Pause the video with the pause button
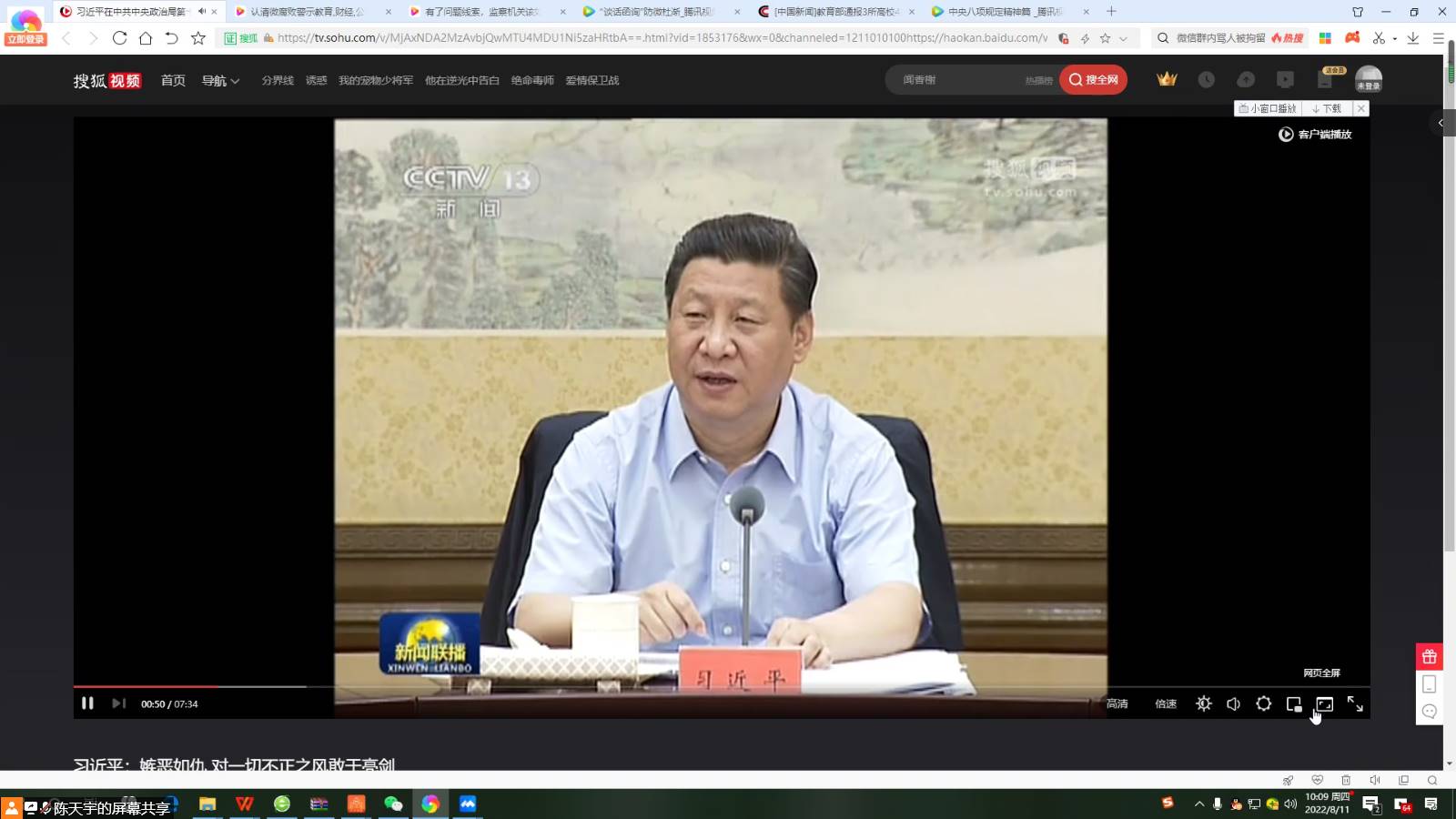Image resolution: width=1456 pixels, height=819 pixels. (x=87, y=703)
